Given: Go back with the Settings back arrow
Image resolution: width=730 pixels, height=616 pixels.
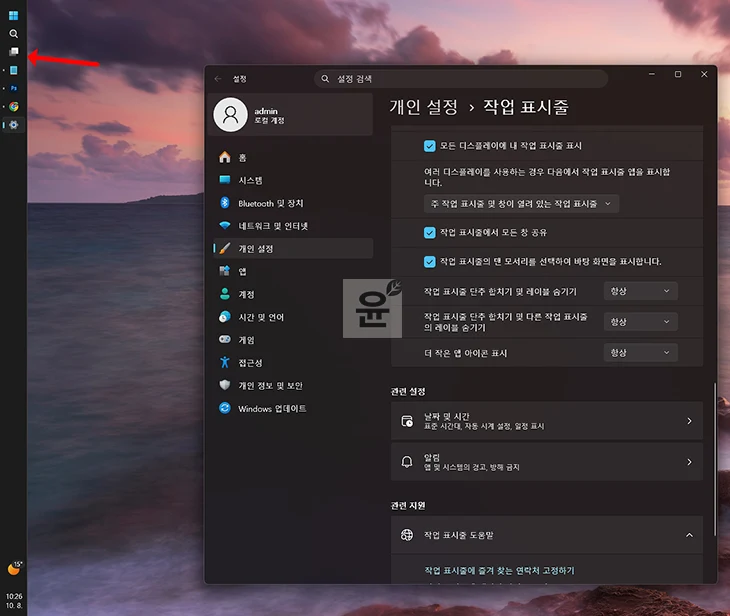Looking at the screenshot, I should pos(218,79).
